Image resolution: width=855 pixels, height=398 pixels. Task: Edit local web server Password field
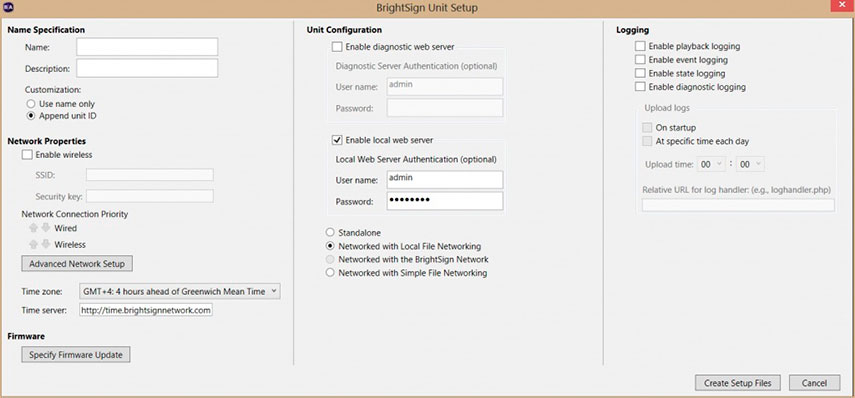click(x=445, y=201)
